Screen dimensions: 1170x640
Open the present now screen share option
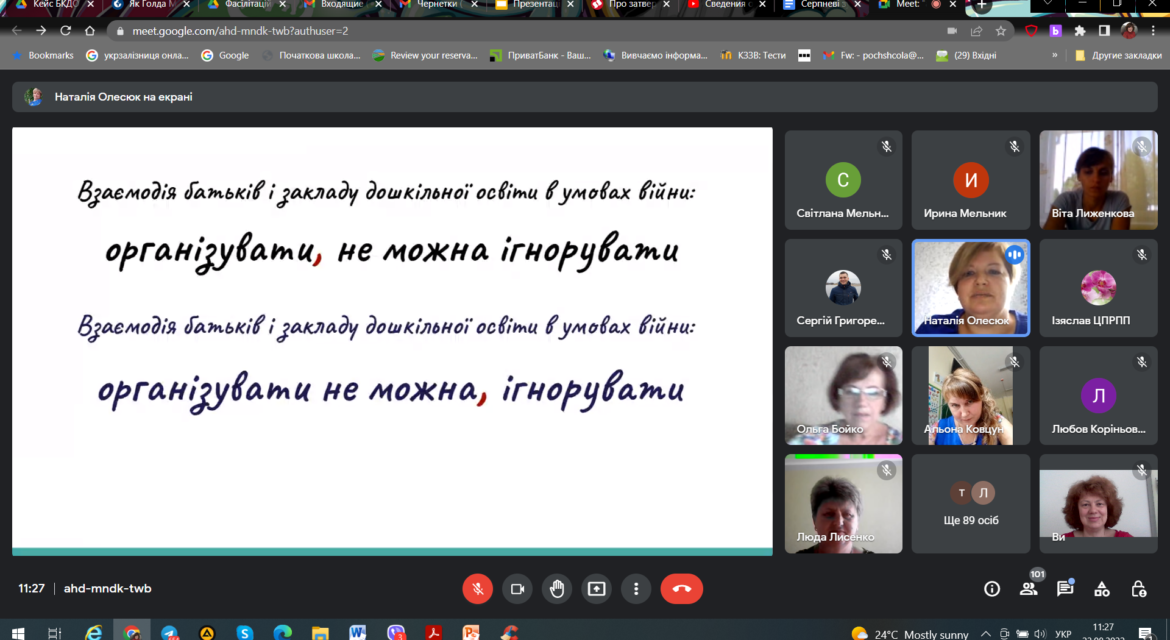[596, 589]
